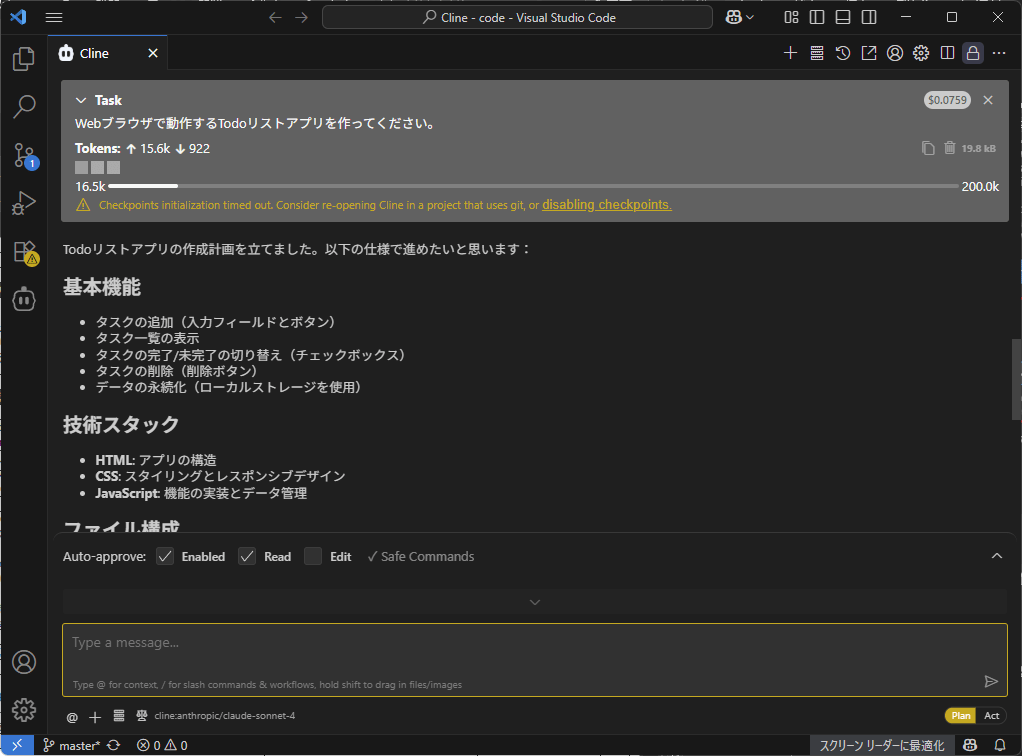Uncheck the Read auto-approve checkbox
Screen dimensions: 1022x756
(248, 556)
